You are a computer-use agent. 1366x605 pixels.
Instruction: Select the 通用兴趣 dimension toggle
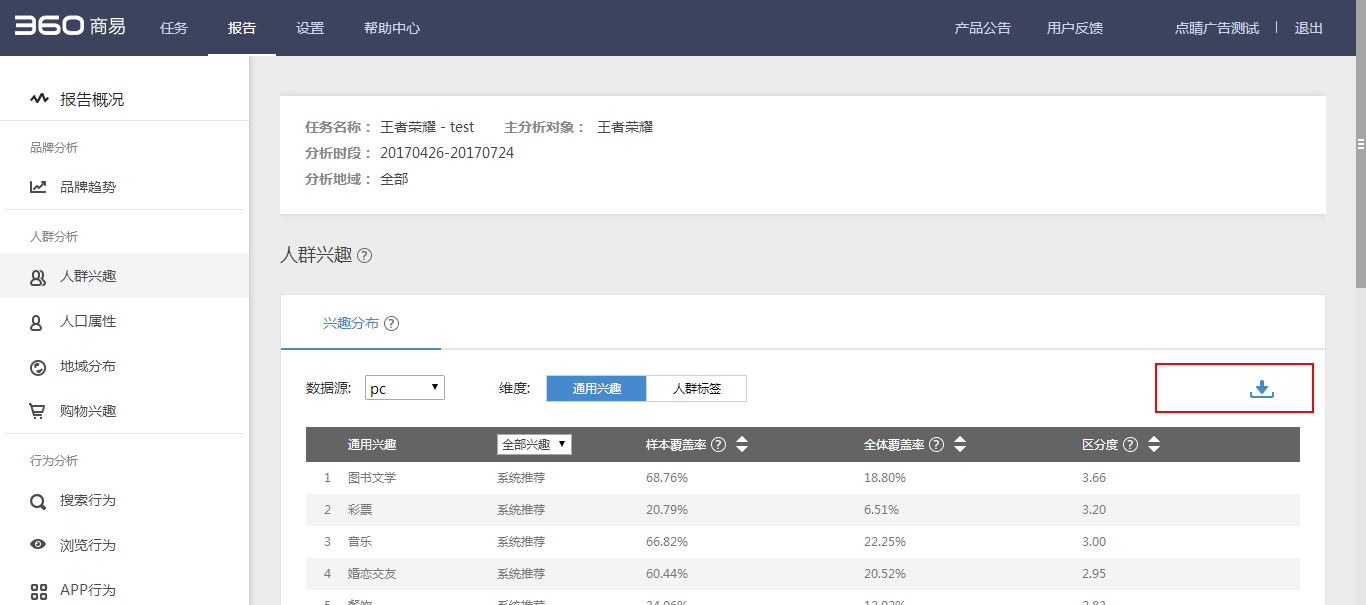[x=597, y=389]
